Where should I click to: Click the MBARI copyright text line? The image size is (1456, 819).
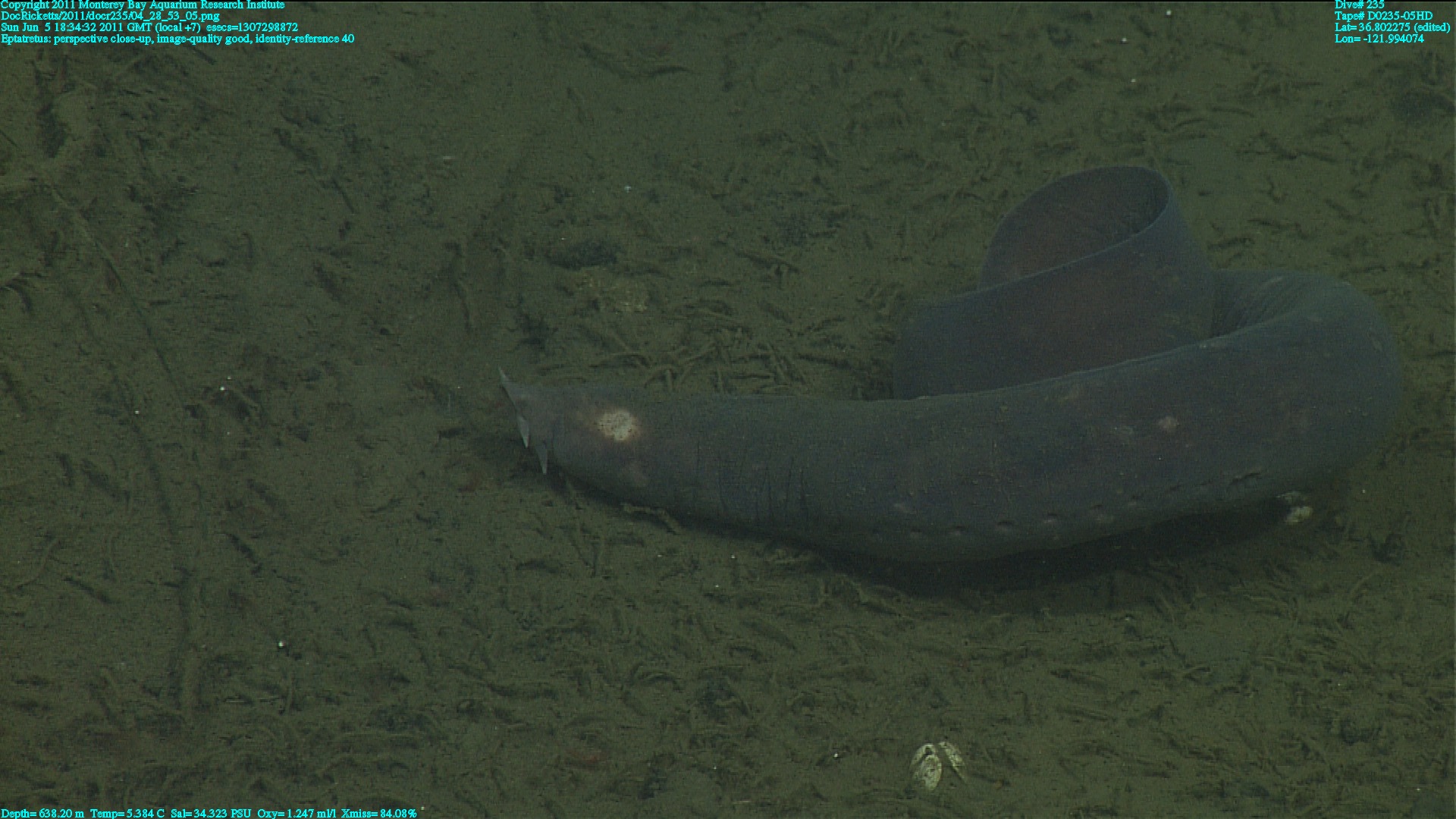click(x=143, y=5)
